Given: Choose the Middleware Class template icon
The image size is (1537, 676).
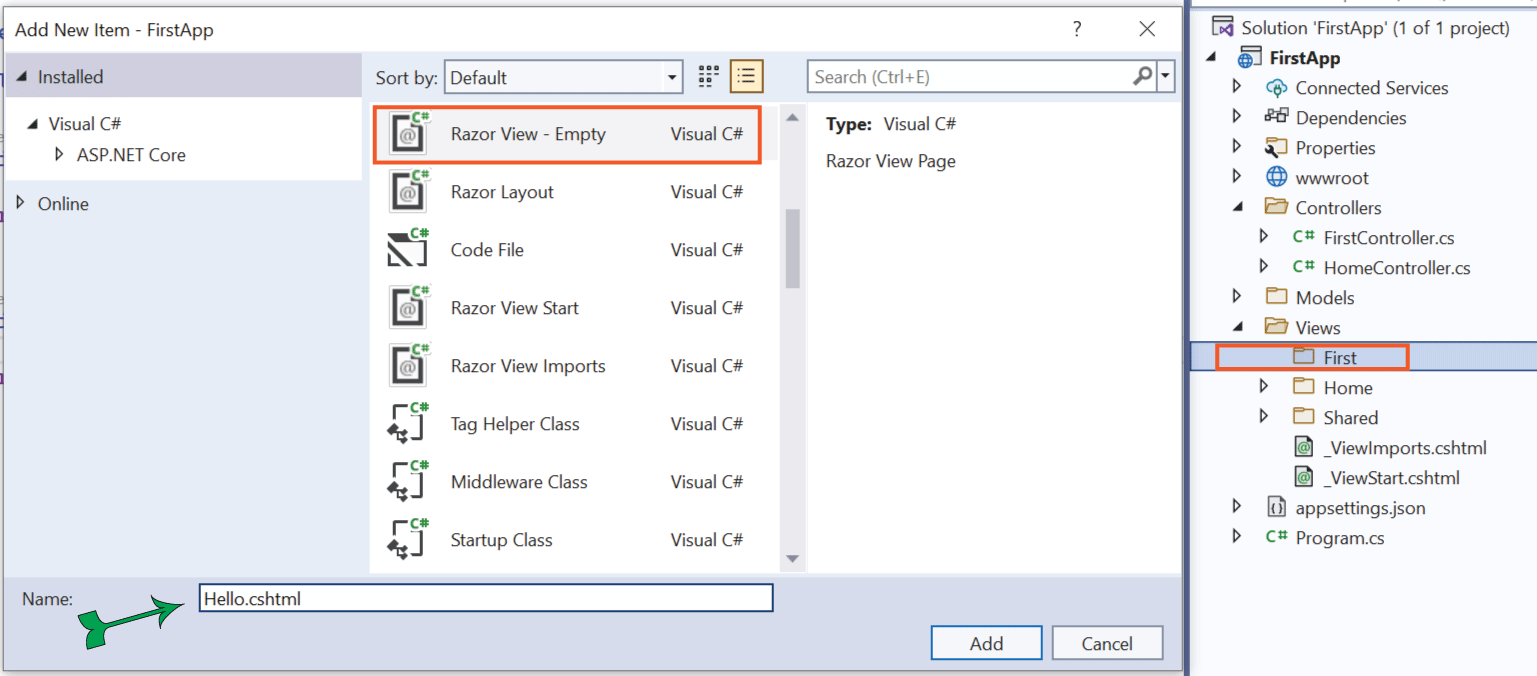Looking at the screenshot, I should point(408,482).
